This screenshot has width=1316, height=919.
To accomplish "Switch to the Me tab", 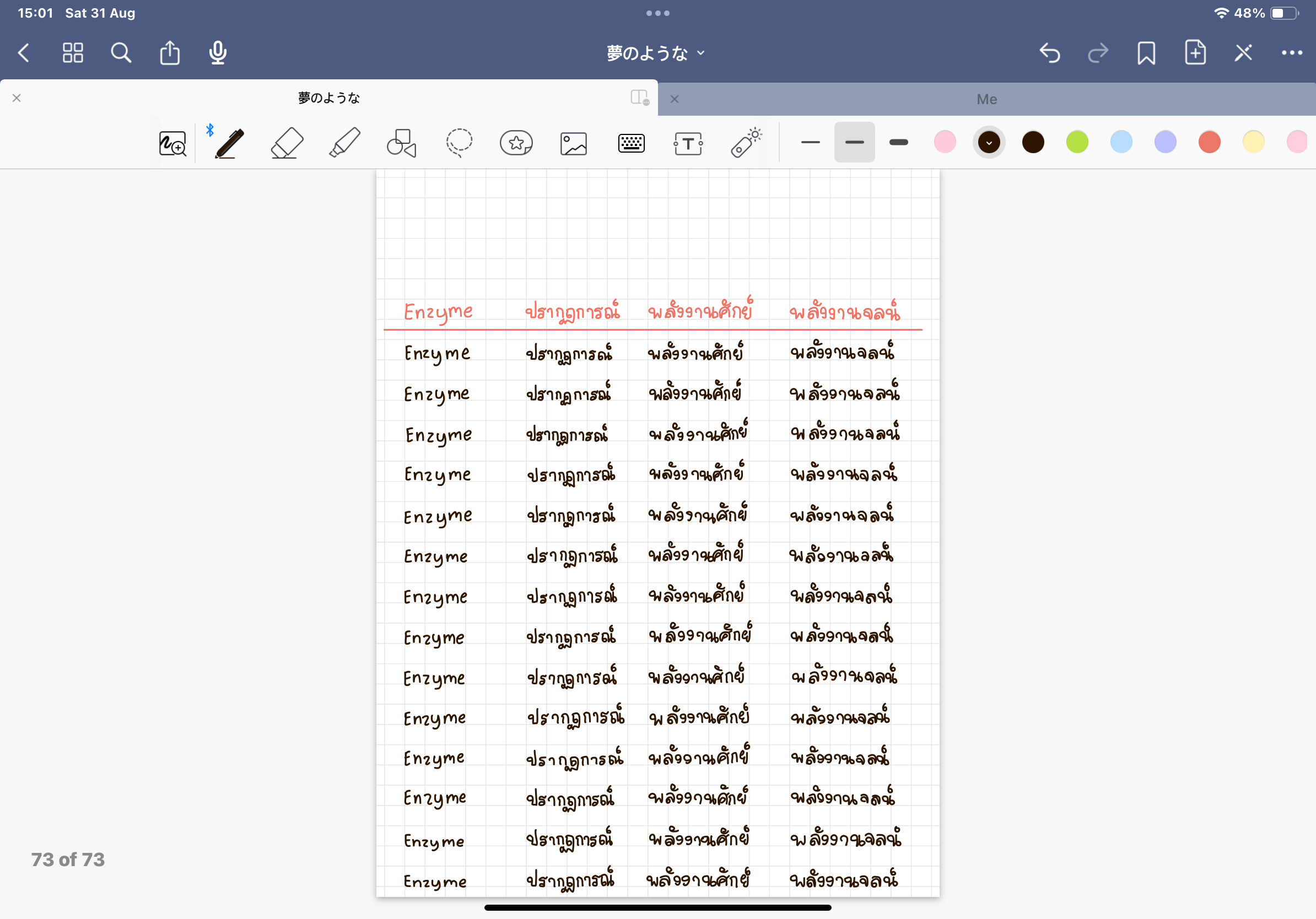I will (986, 99).
